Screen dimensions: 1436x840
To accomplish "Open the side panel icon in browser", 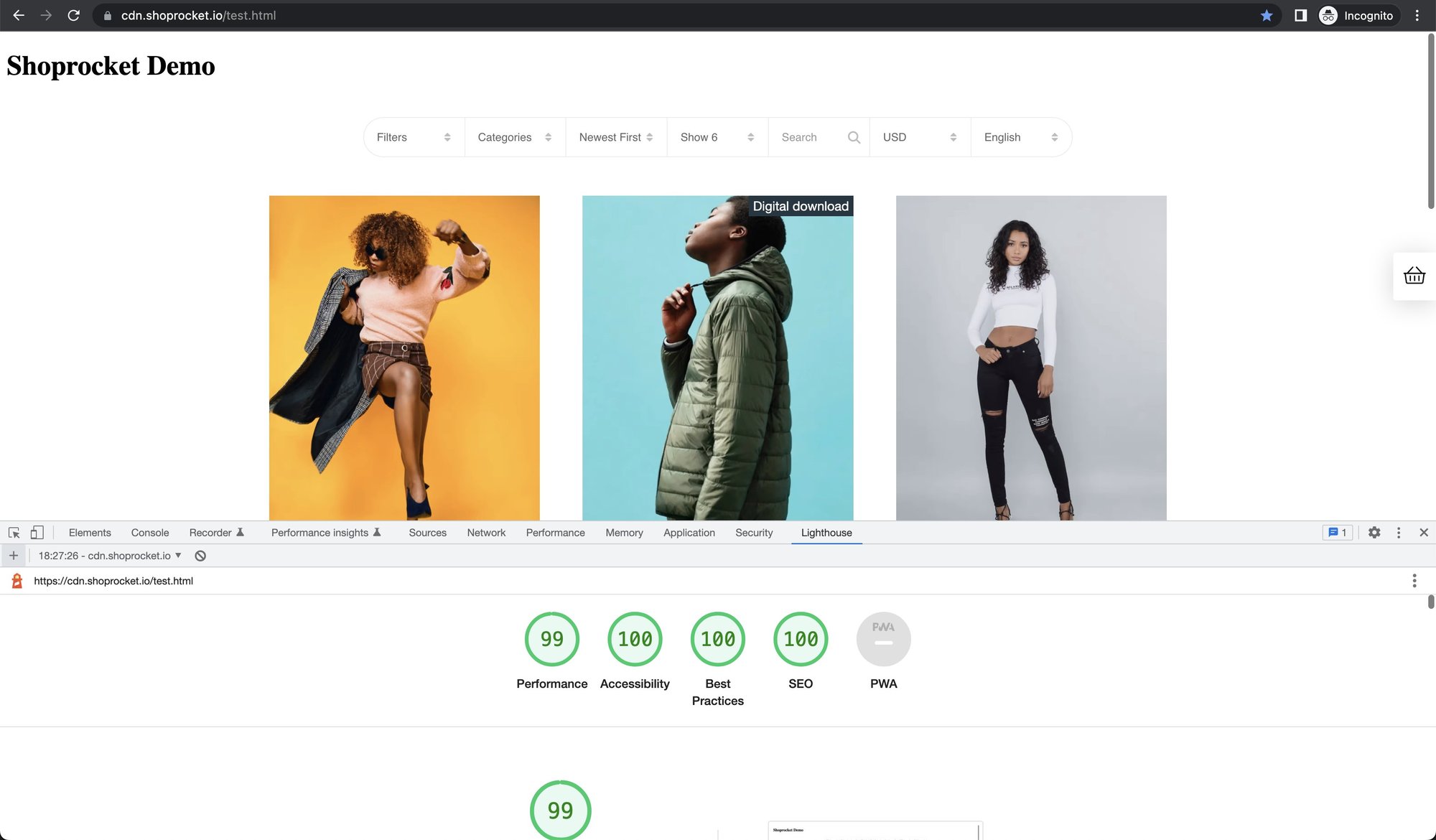I will (x=1300, y=15).
